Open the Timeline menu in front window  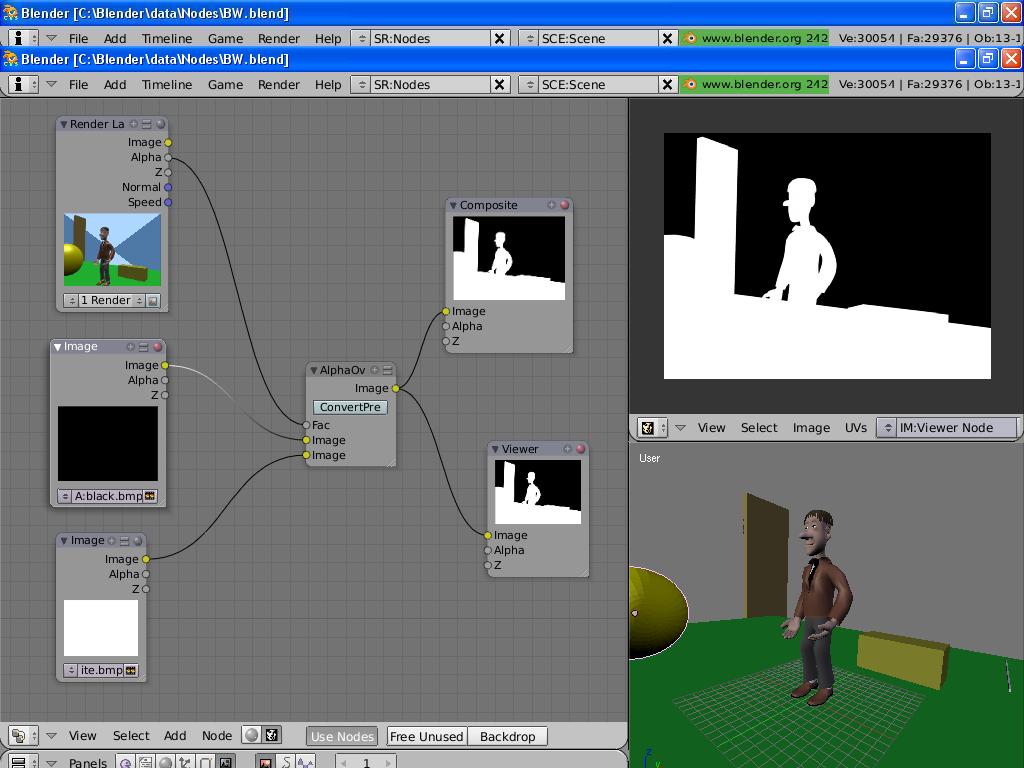(x=167, y=84)
